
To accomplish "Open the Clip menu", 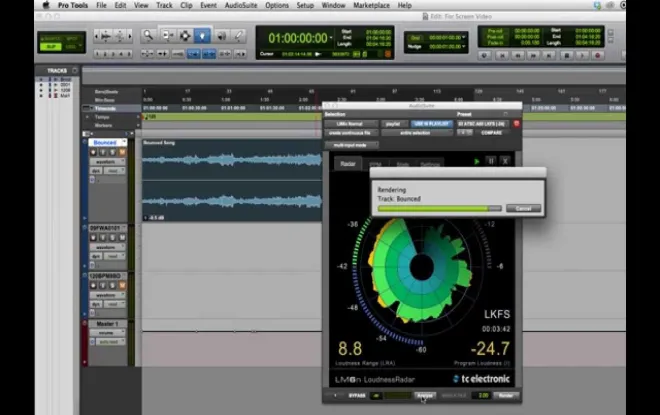I will [x=186, y=5].
